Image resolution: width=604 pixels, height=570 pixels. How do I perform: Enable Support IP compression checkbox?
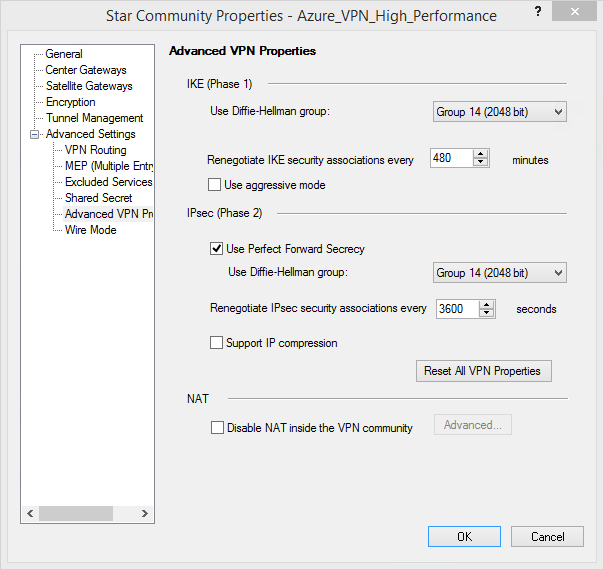(216, 342)
